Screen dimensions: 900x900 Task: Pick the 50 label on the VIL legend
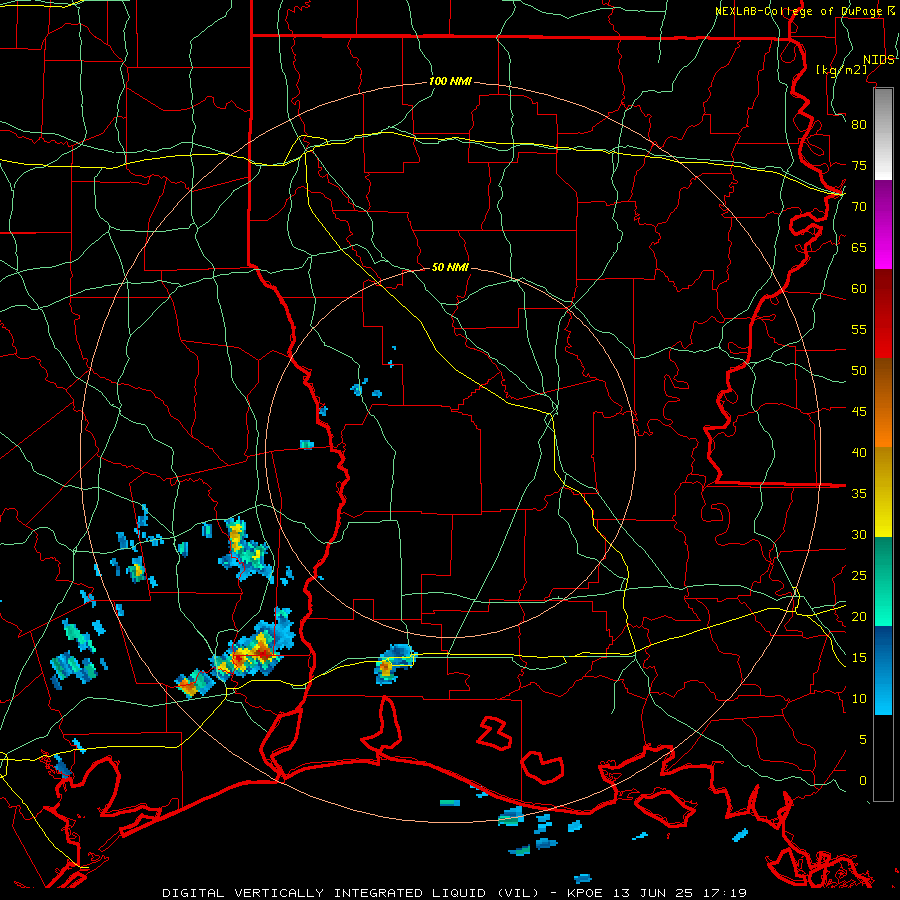click(859, 371)
